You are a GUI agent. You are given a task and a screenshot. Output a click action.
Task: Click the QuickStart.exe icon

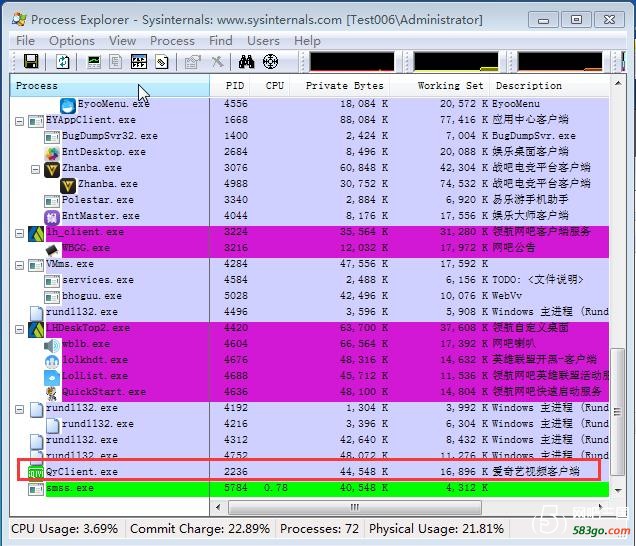click(x=52, y=393)
